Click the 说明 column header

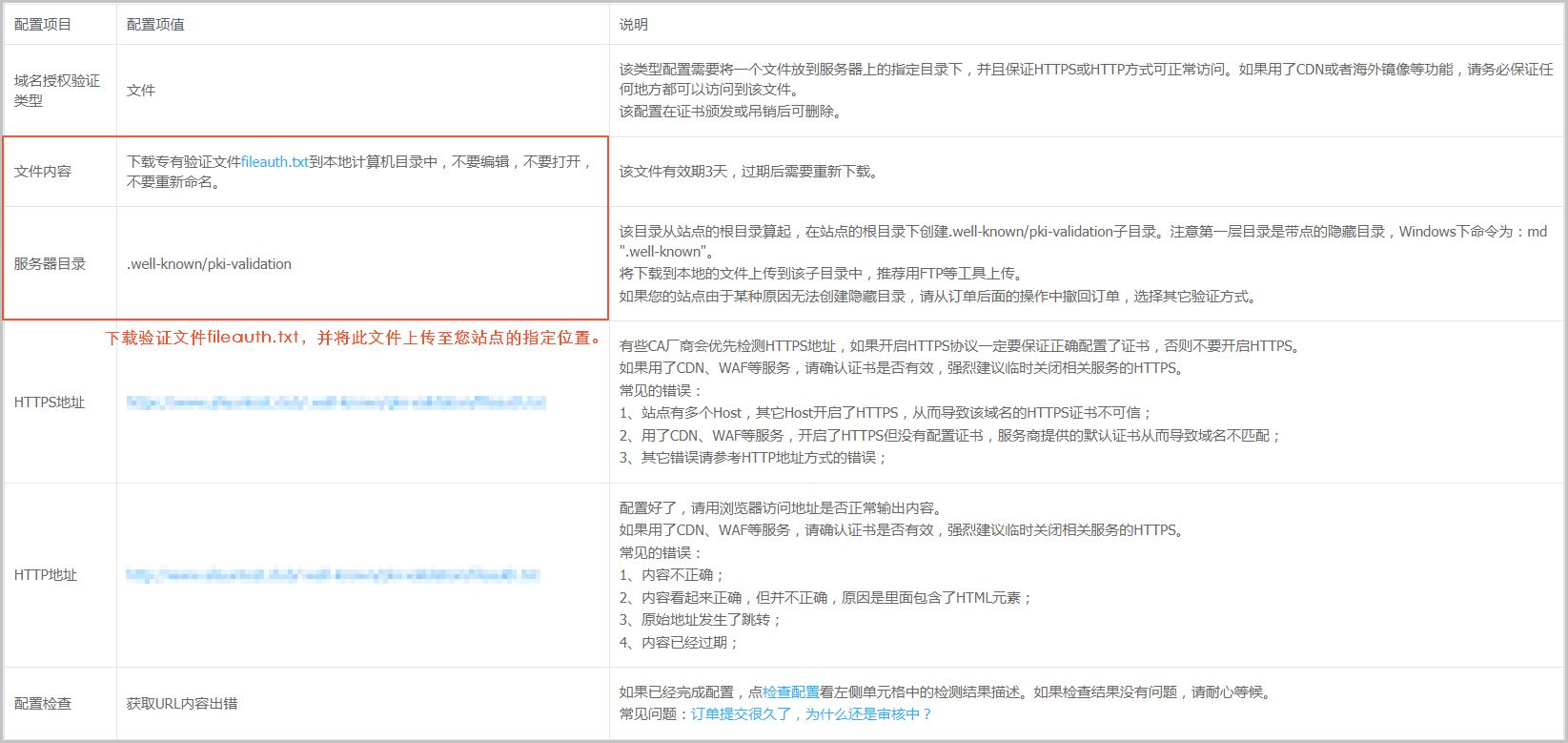pyautogui.click(x=633, y=25)
